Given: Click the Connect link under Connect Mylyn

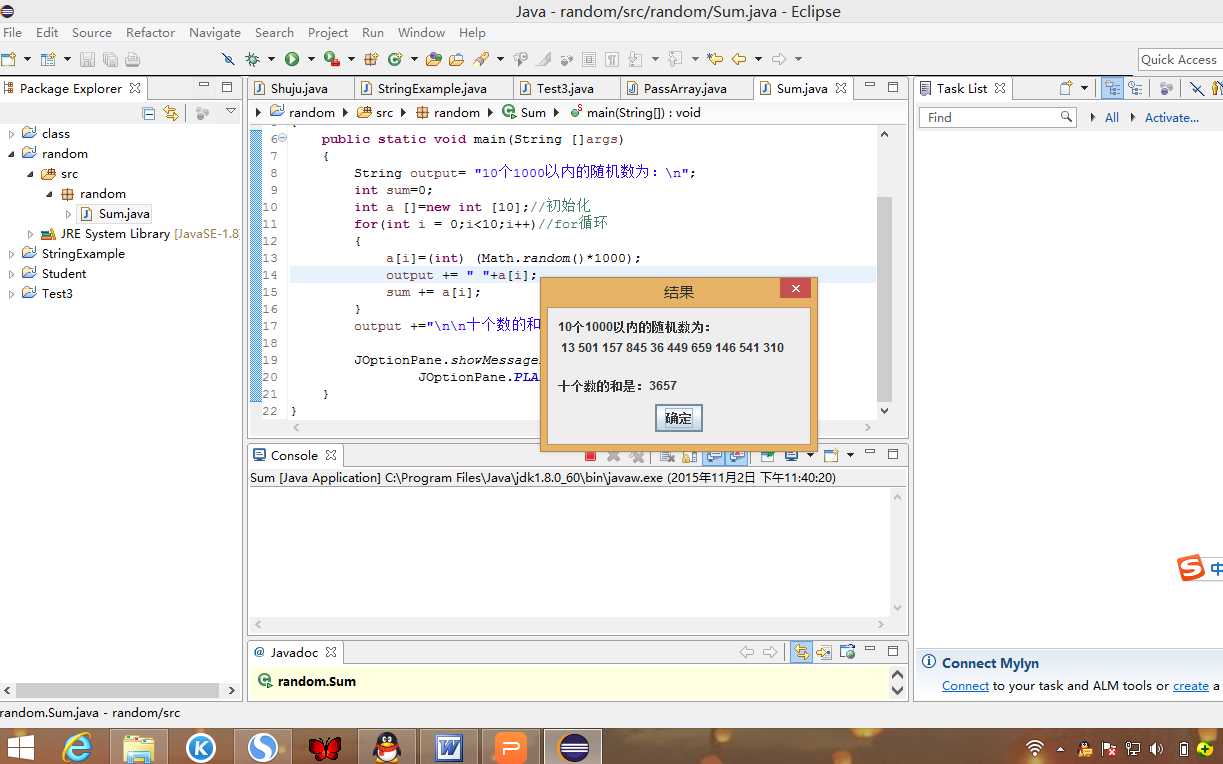Looking at the screenshot, I should (x=965, y=686).
